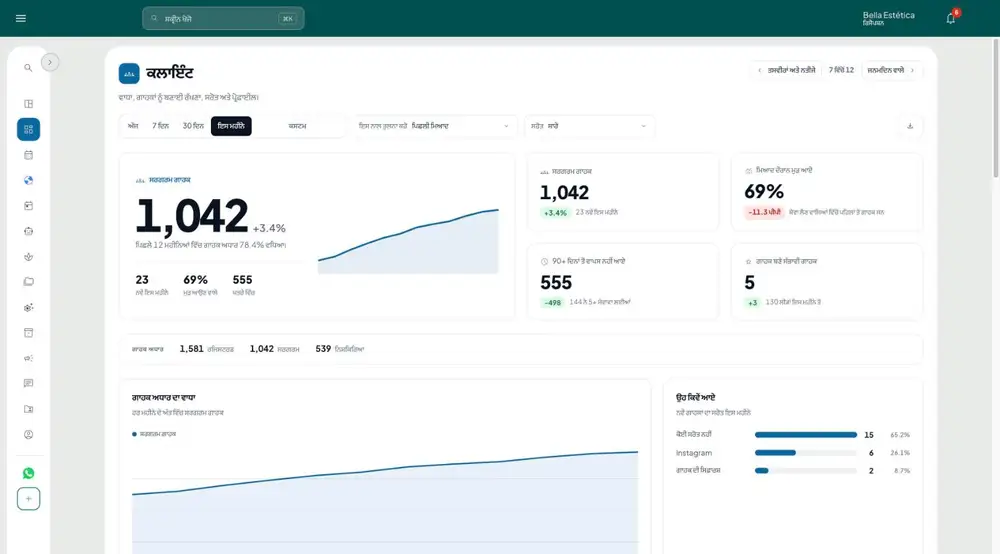
Task: Click the 555 not-returned 90+ days card
Action: (622, 281)
